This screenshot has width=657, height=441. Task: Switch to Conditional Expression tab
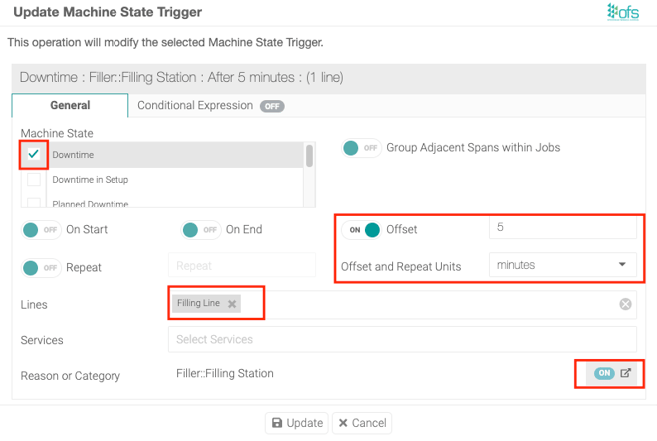[x=210, y=106]
